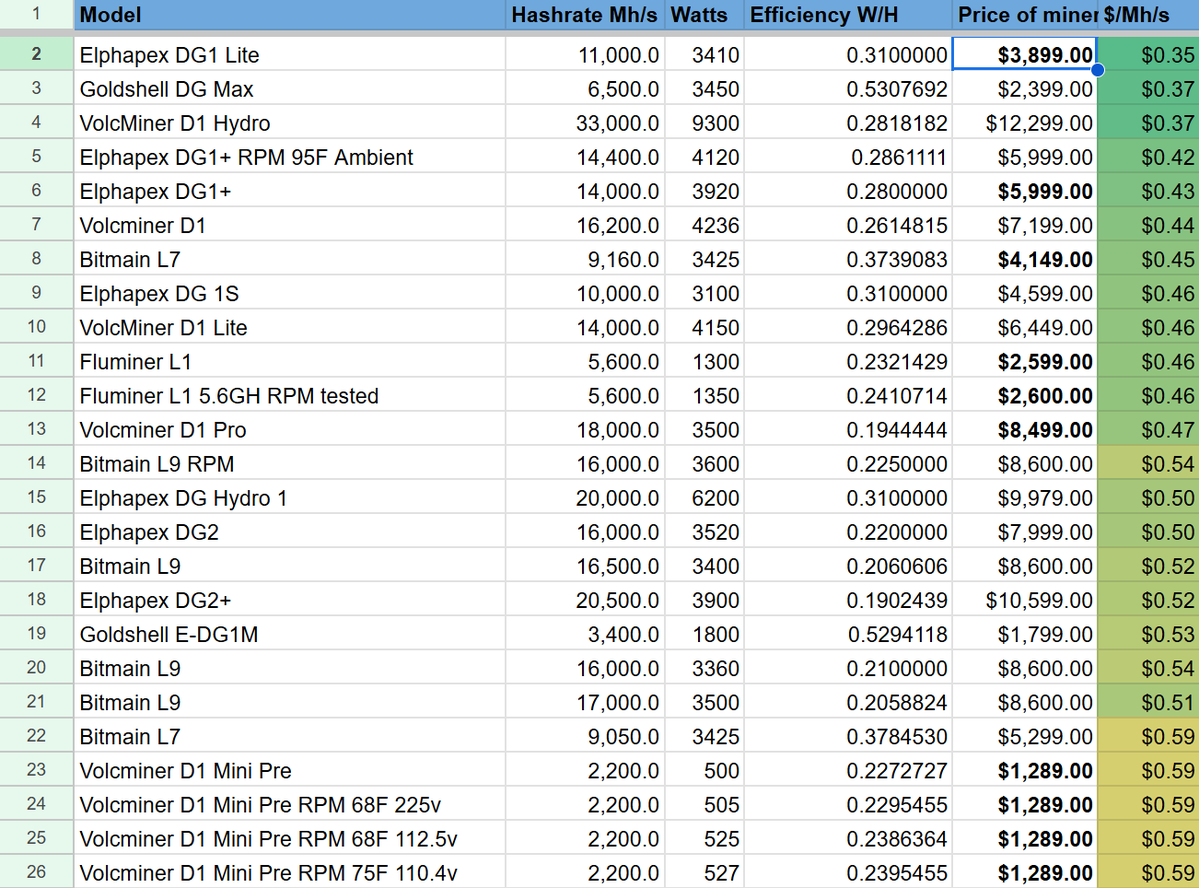1199x888 pixels.
Task: Select the Efficiency W/H header cell
Action: click(847, 15)
